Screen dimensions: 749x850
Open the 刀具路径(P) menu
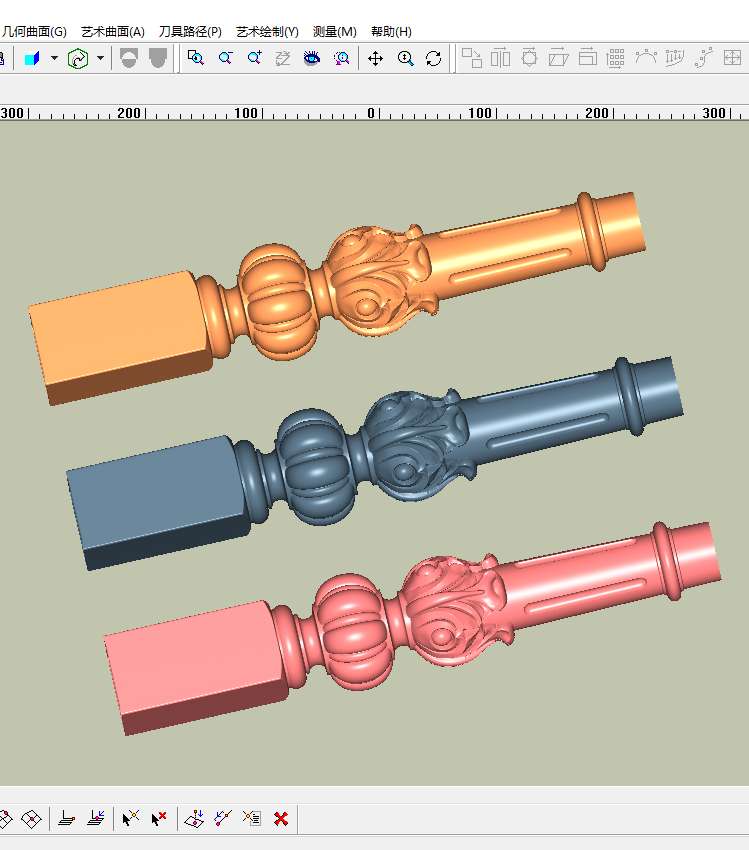190,32
